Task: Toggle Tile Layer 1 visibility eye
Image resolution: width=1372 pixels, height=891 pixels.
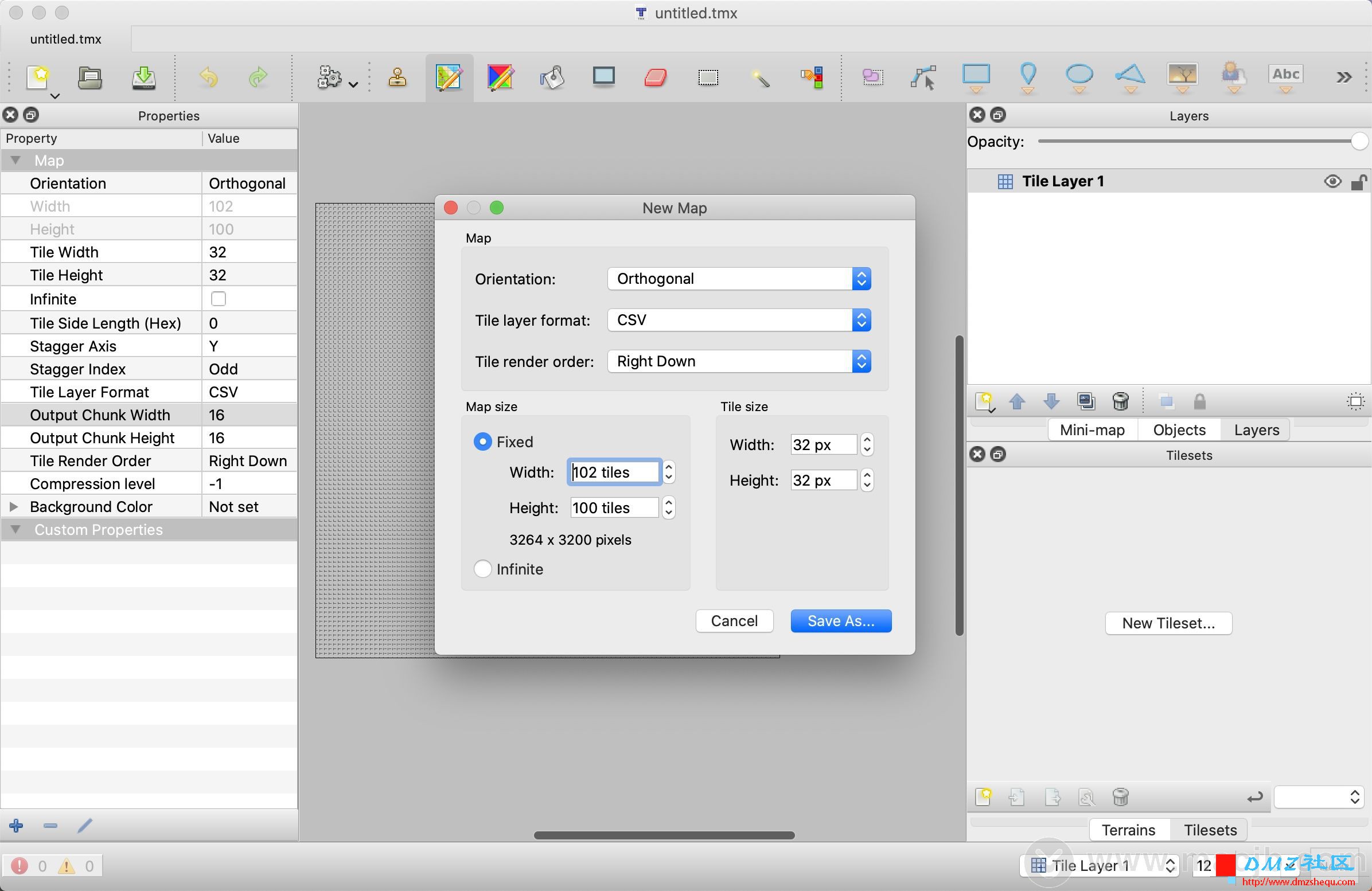Action: tap(1332, 182)
